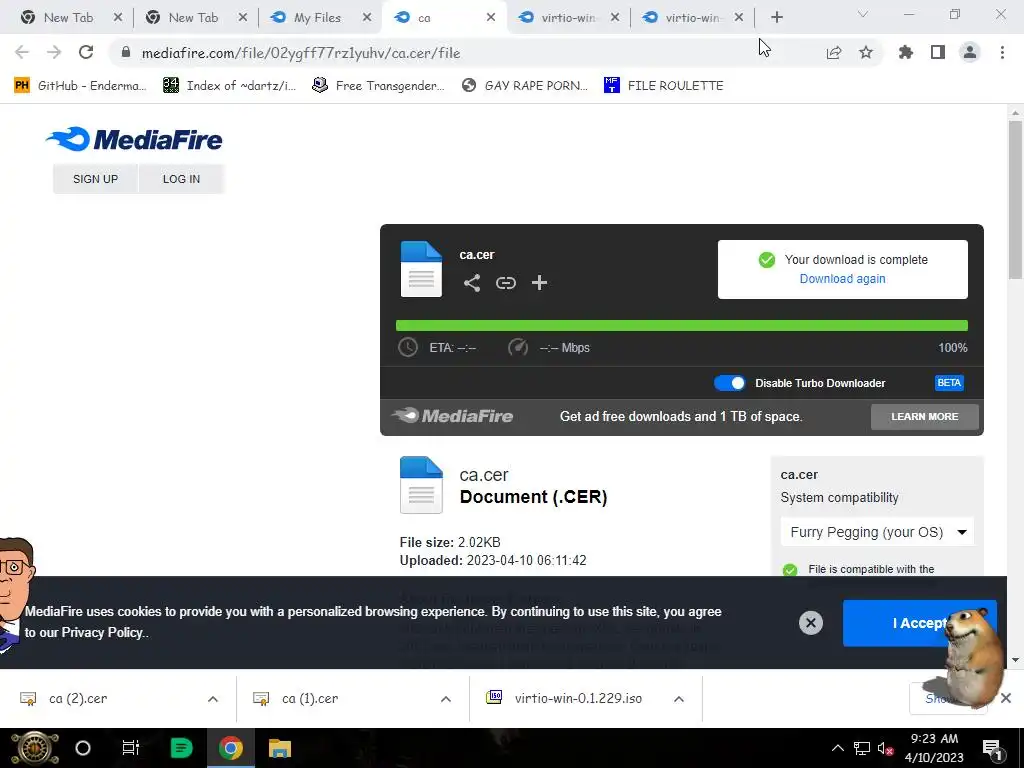Open the green app on taskbar
This screenshot has height=768, width=1024.
coord(181,748)
